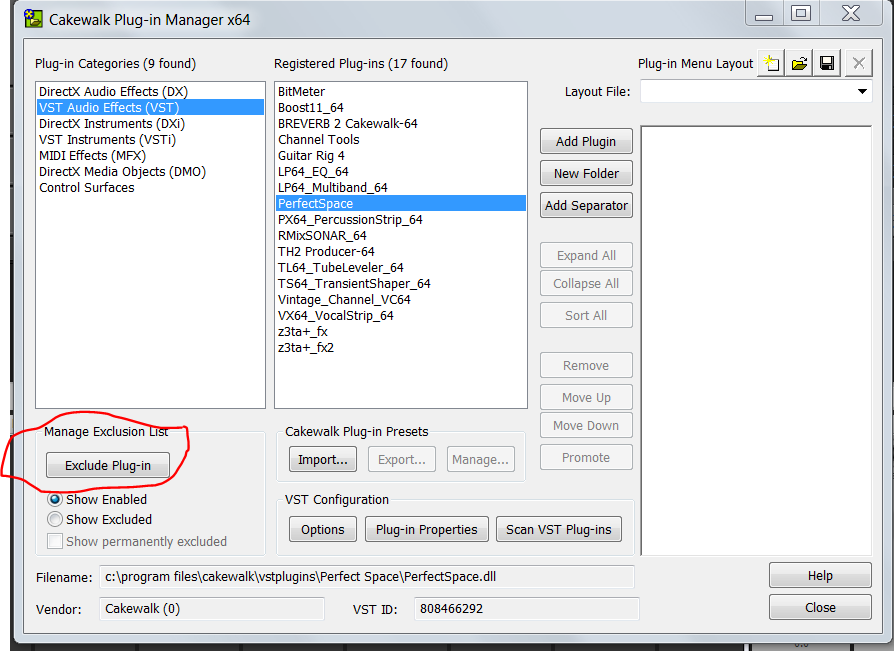The width and height of the screenshot is (894, 651).
Task: Click the Import presets button
Action: point(323,460)
